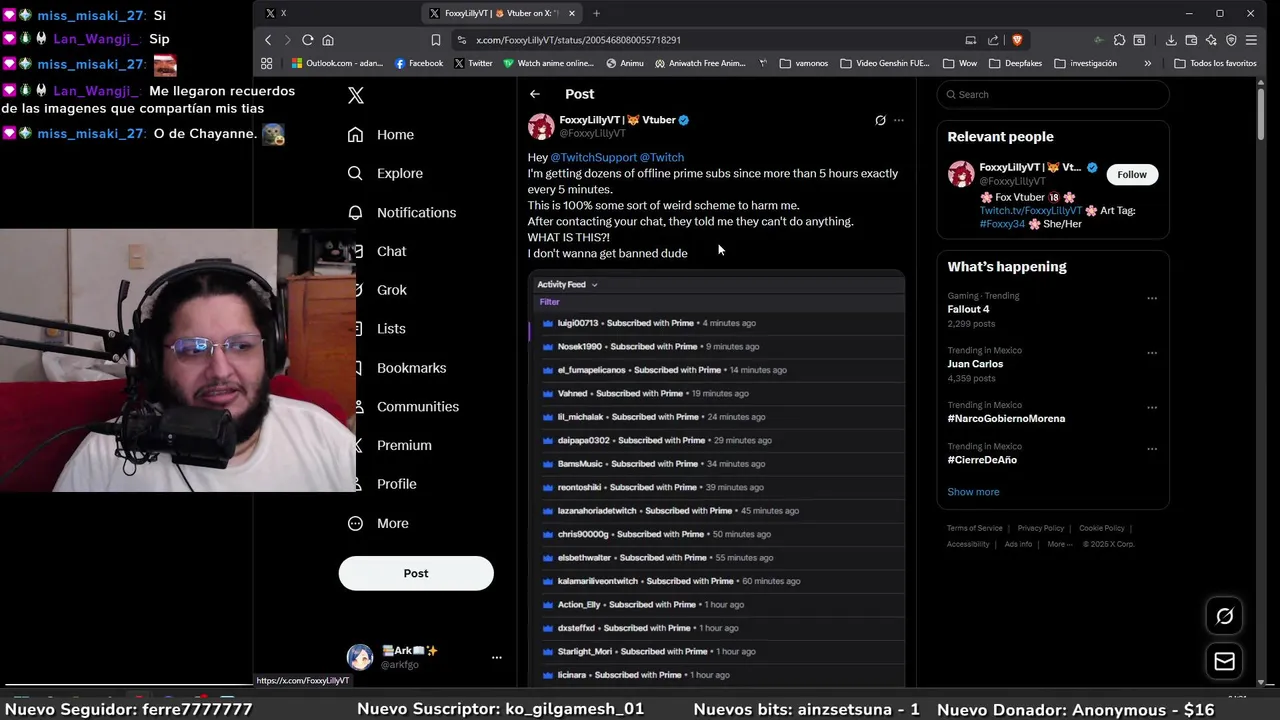The image size is (1280, 720).
Task: Expand the Activity Feed dropdown chevron
Action: [594, 285]
